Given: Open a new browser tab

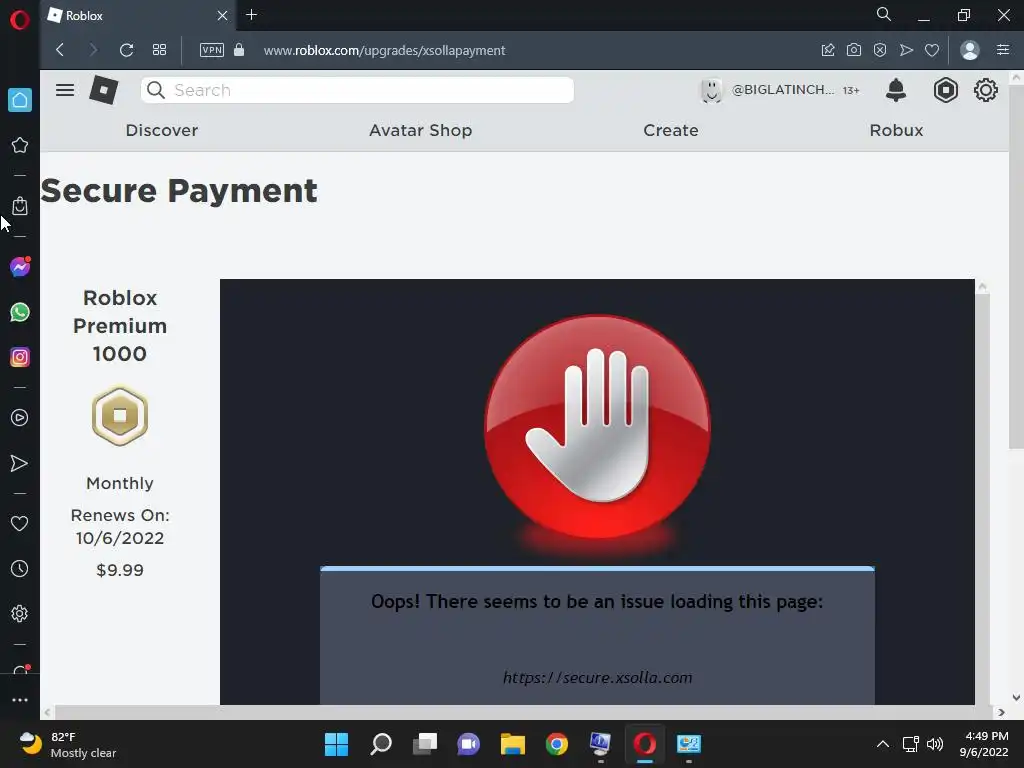Looking at the screenshot, I should pyautogui.click(x=251, y=14).
